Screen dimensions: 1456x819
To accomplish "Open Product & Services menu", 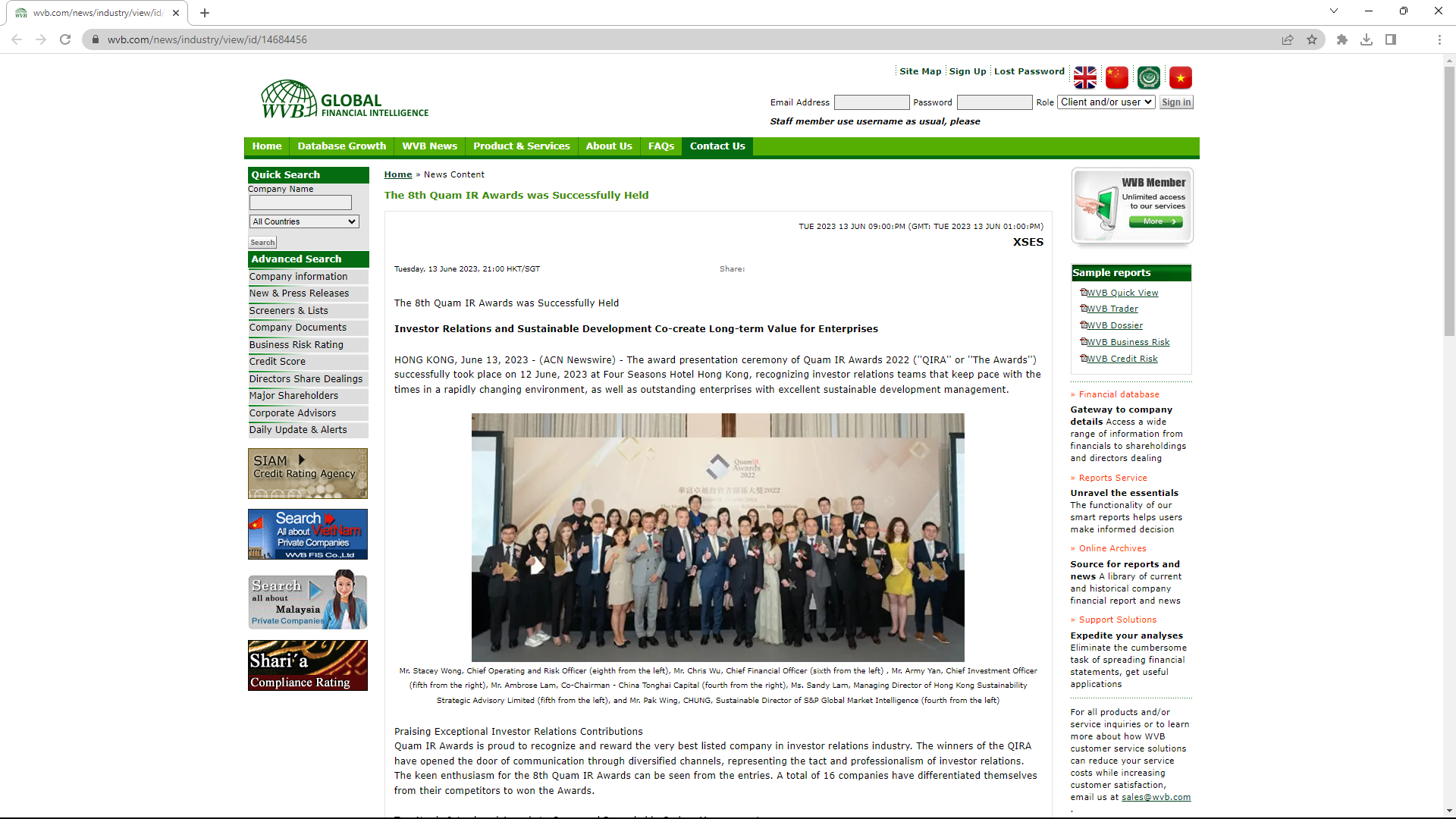I will click(x=521, y=146).
